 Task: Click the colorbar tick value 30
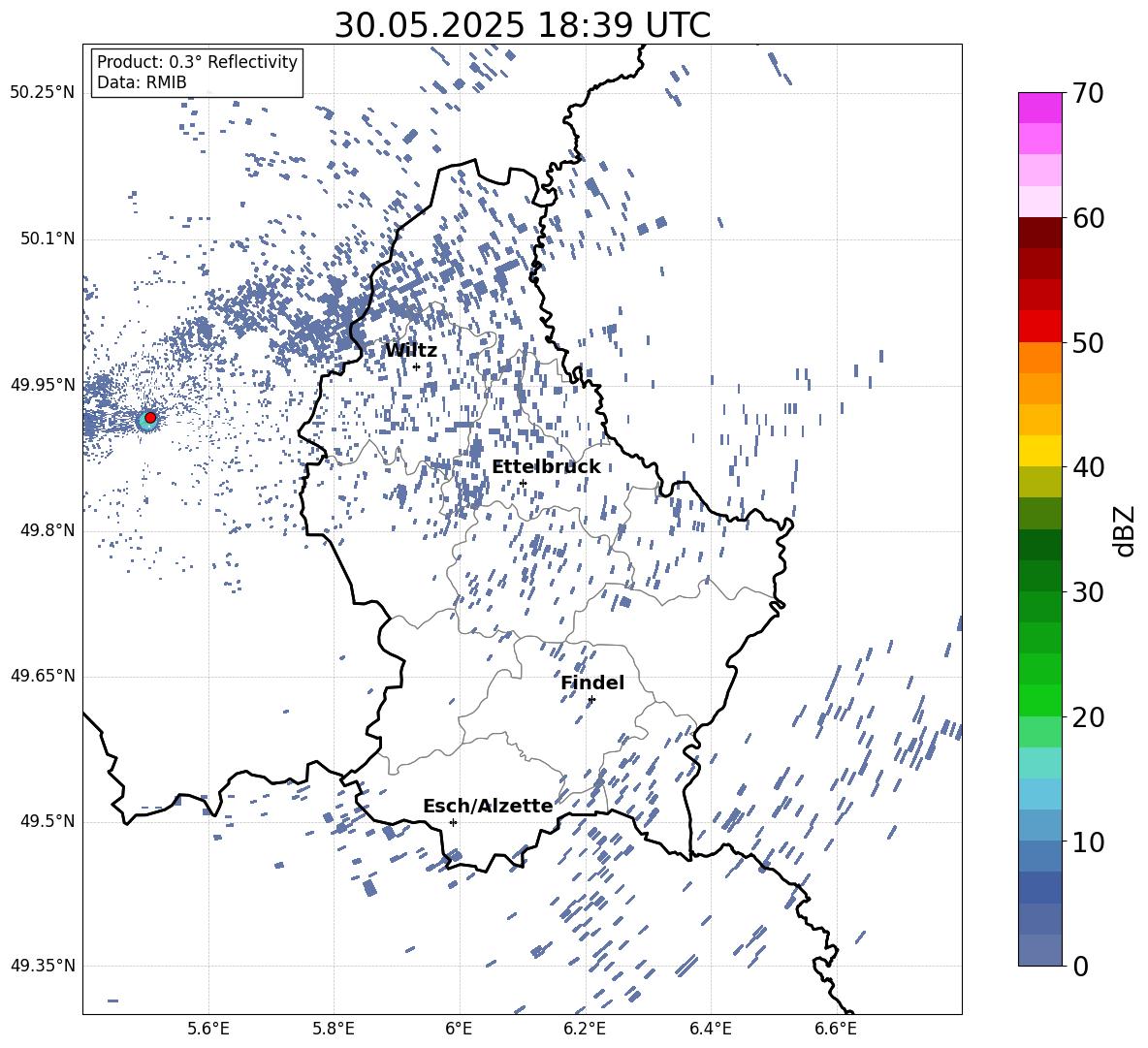[1088, 592]
